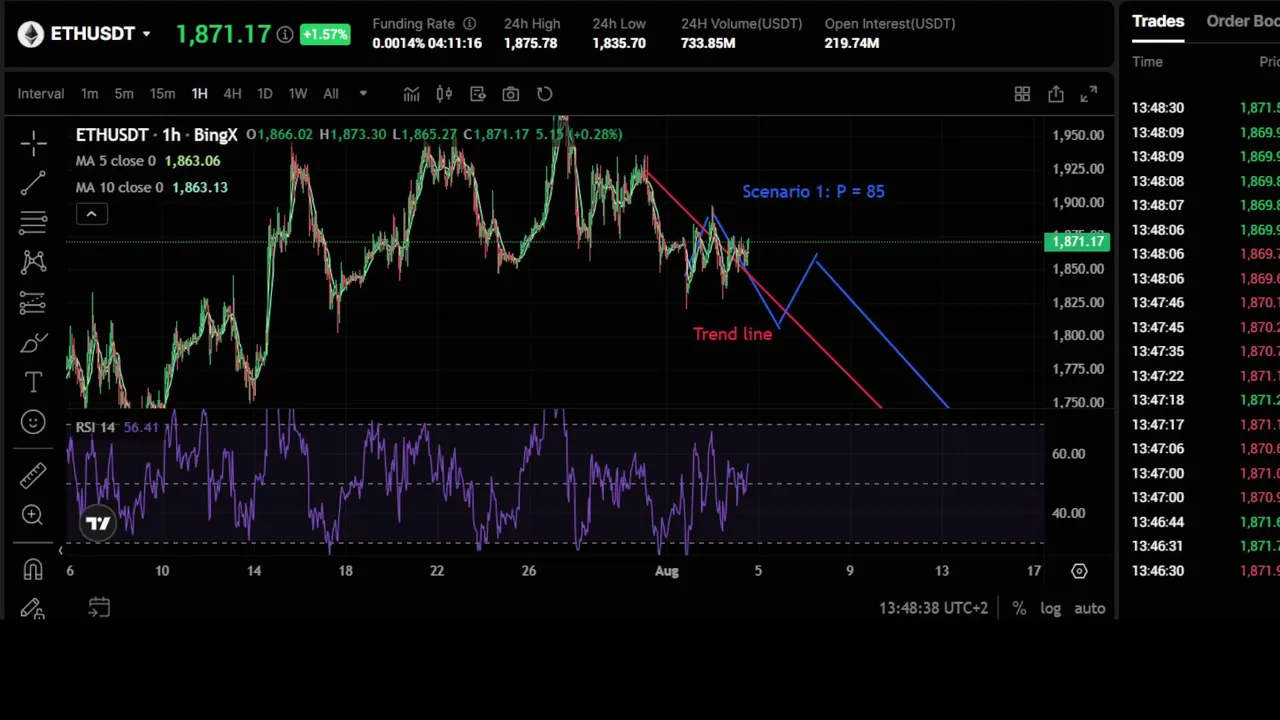Open chart settings gear icon
Viewport: 1280px width, 720px height.
(1079, 571)
